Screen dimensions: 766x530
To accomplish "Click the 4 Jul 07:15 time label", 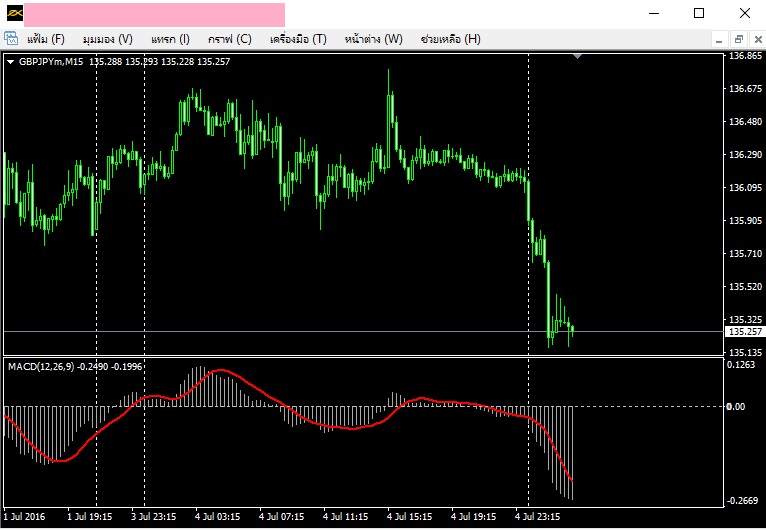I will 281,516.
